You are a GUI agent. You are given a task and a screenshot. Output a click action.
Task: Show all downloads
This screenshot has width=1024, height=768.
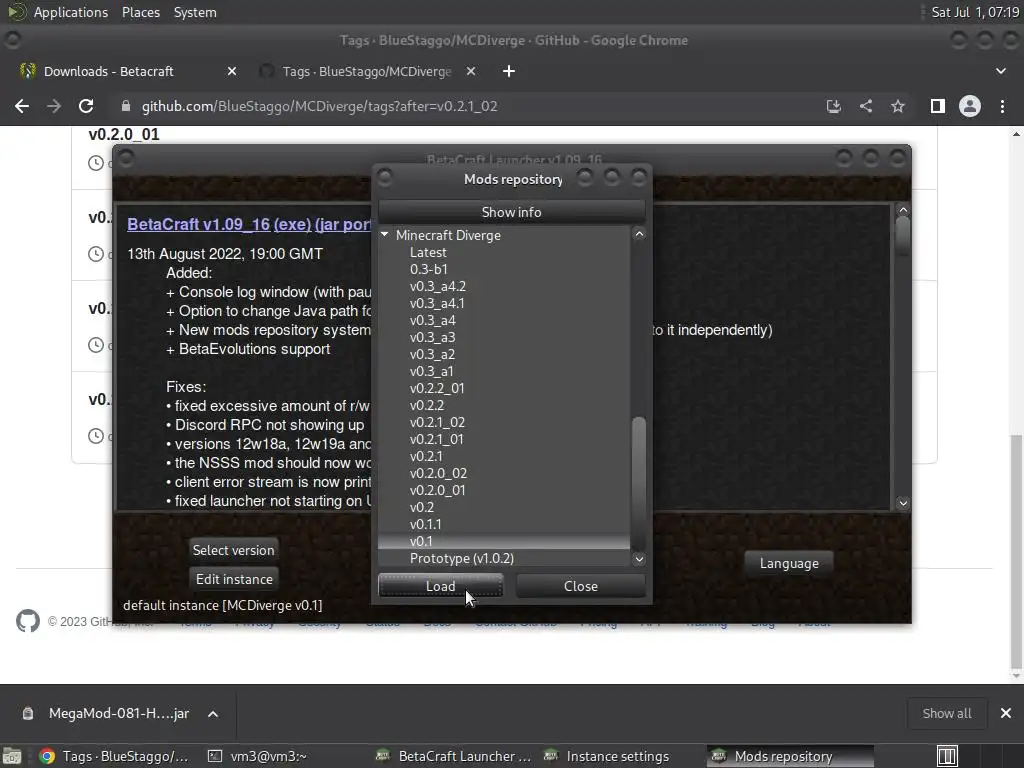pyautogui.click(x=946, y=713)
